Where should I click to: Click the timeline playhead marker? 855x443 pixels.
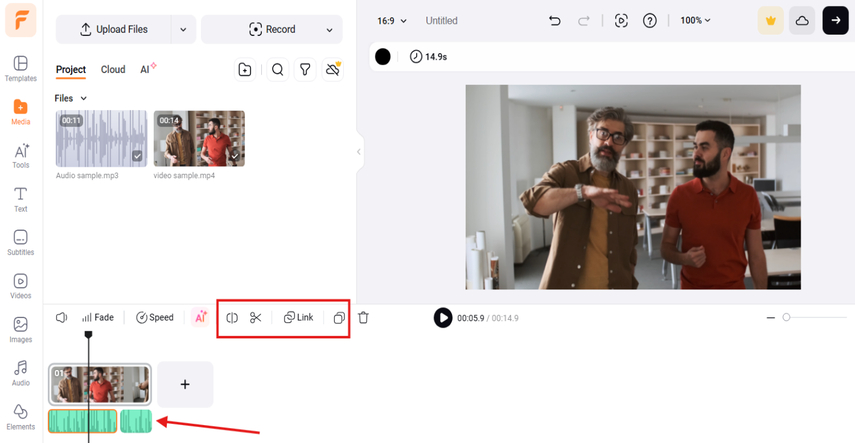point(88,334)
